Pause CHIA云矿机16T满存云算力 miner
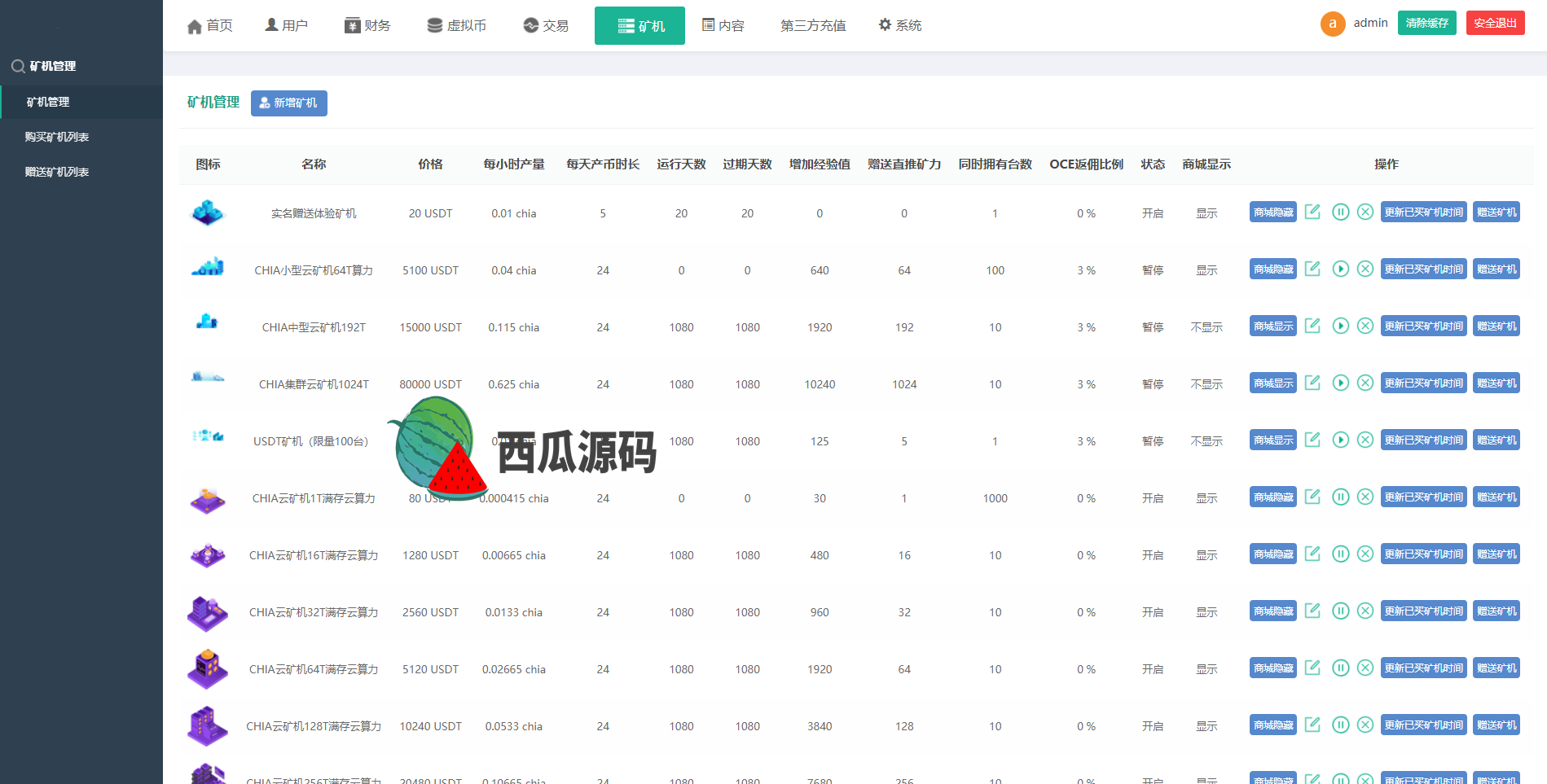The width and height of the screenshot is (1547, 784). pyautogui.click(x=1340, y=554)
